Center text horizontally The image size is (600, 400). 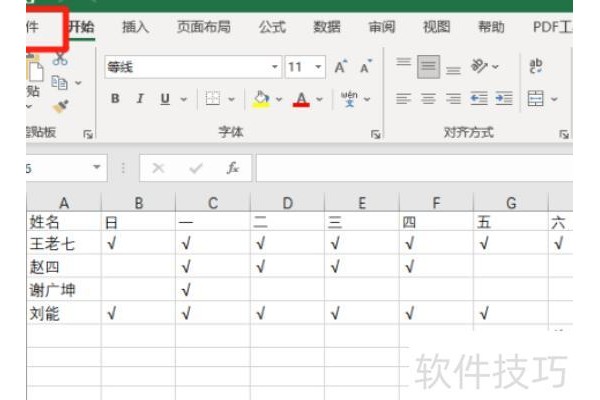click(x=428, y=99)
